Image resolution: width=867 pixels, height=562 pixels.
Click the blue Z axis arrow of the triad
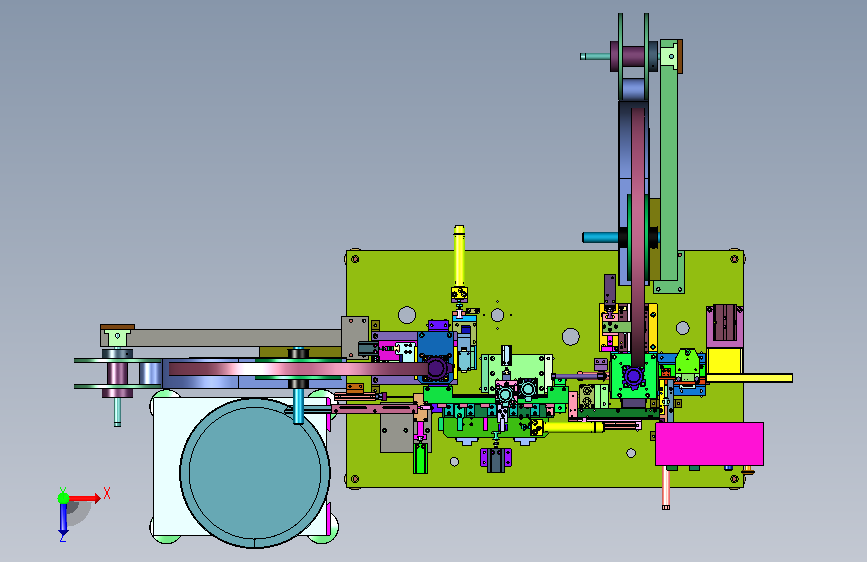(x=63, y=518)
